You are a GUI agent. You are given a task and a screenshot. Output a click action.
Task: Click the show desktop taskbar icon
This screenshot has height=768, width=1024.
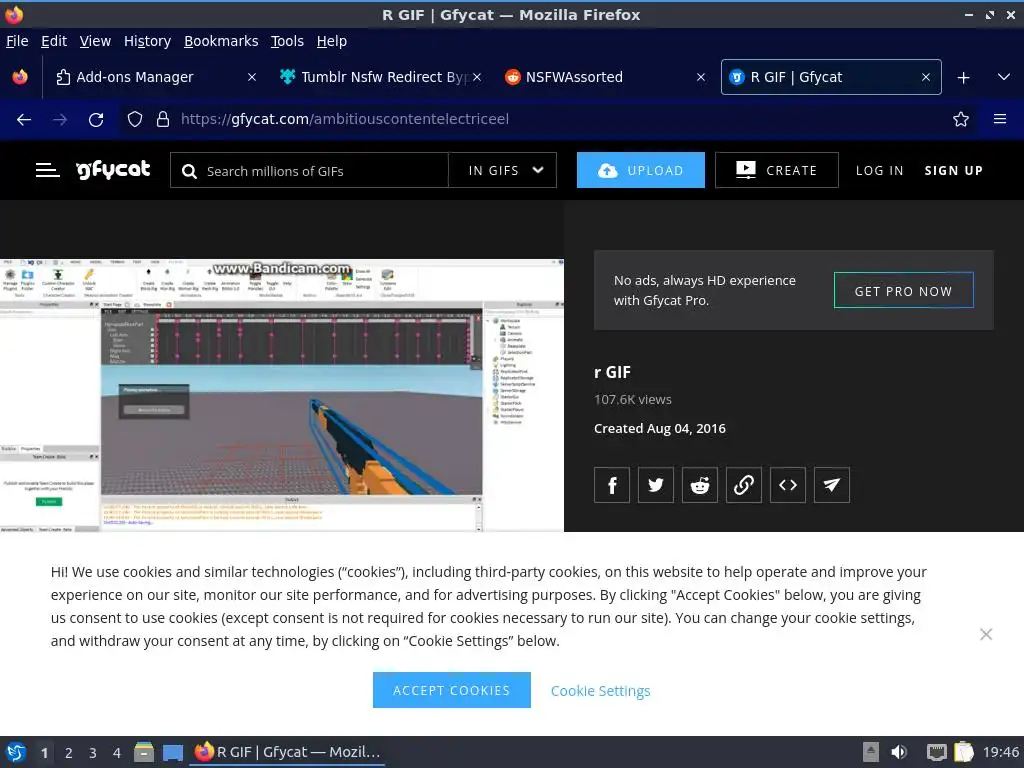[173, 752]
